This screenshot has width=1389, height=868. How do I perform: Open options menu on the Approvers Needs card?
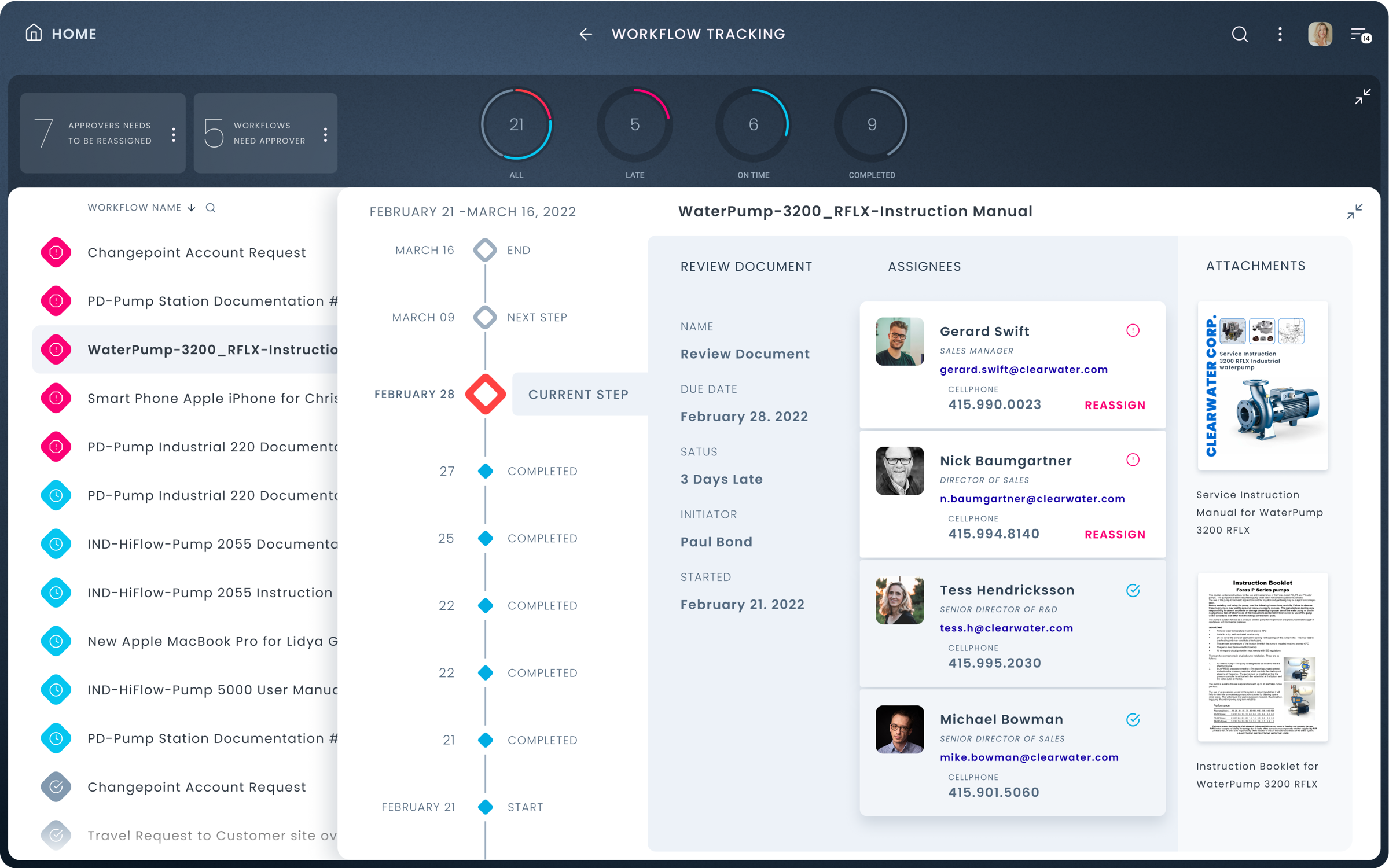(174, 134)
